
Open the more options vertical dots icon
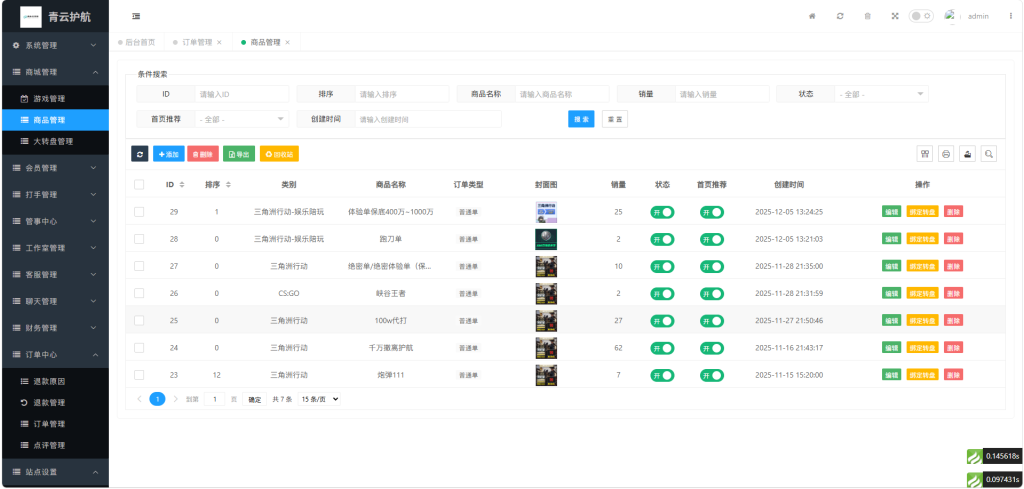click(1010, 16)
